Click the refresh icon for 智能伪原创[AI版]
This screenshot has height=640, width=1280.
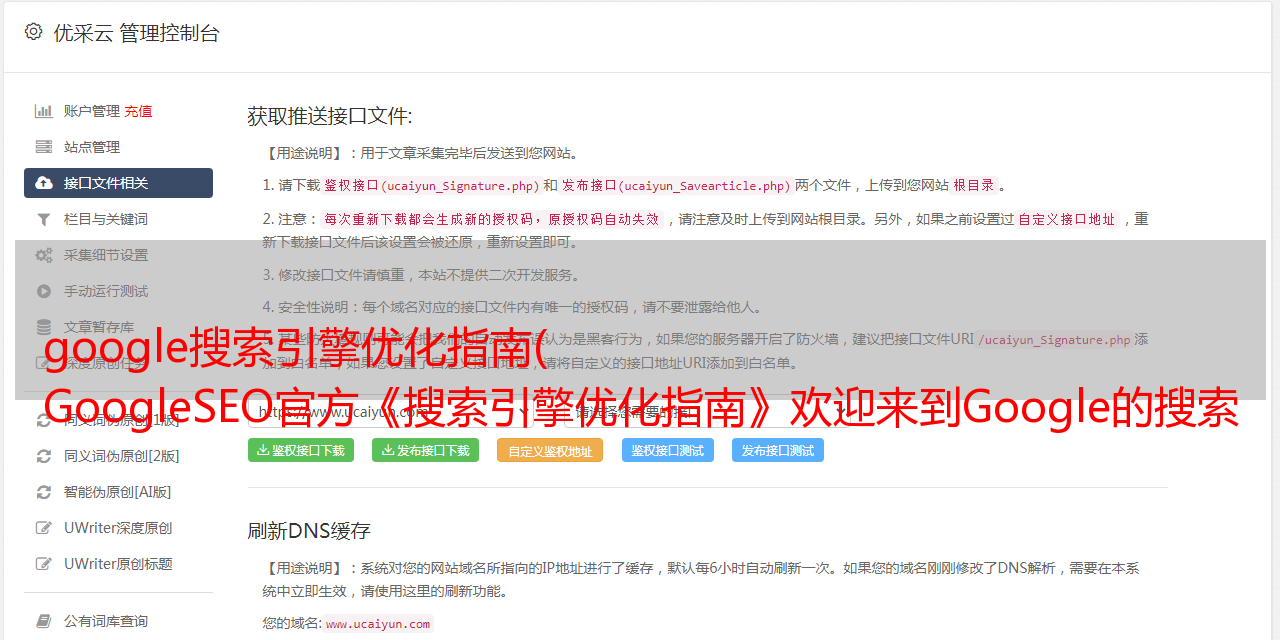pyautogui.click(x=44, y=492)
